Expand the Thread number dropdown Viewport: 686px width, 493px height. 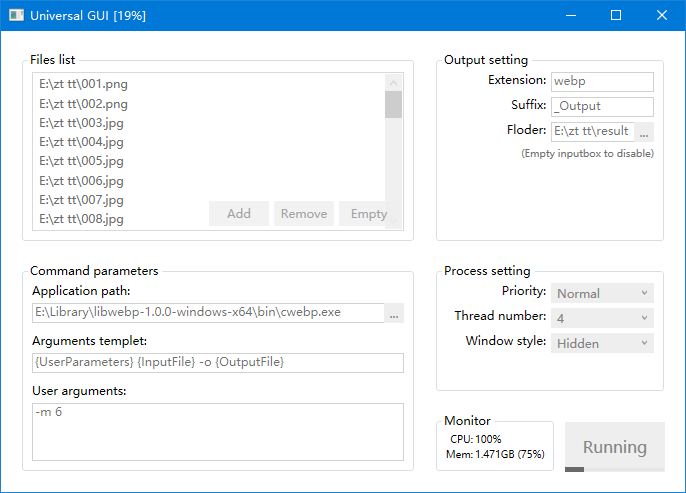pos(602,317)
